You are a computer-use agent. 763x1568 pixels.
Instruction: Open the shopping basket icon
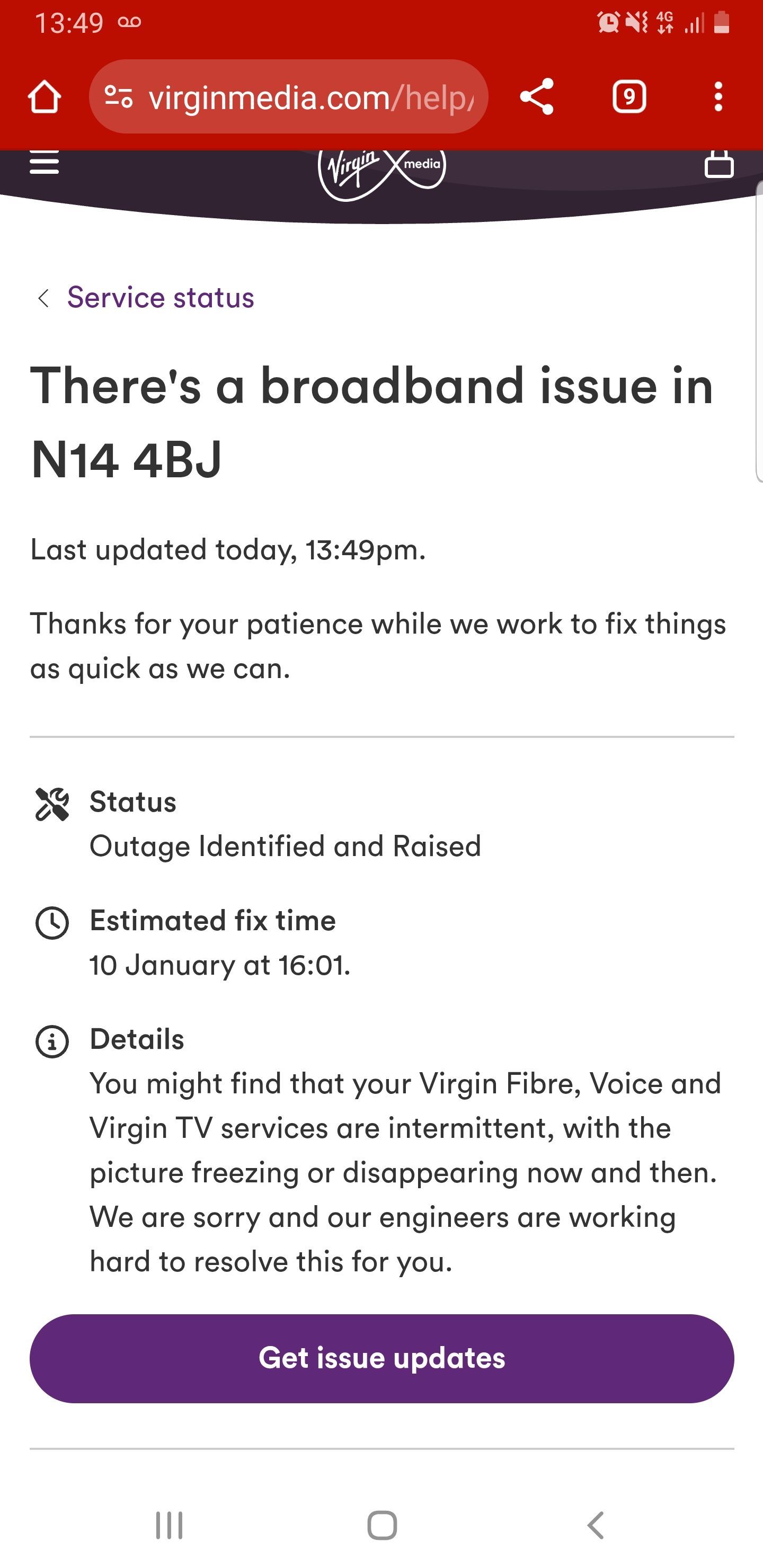pos(718,163)
